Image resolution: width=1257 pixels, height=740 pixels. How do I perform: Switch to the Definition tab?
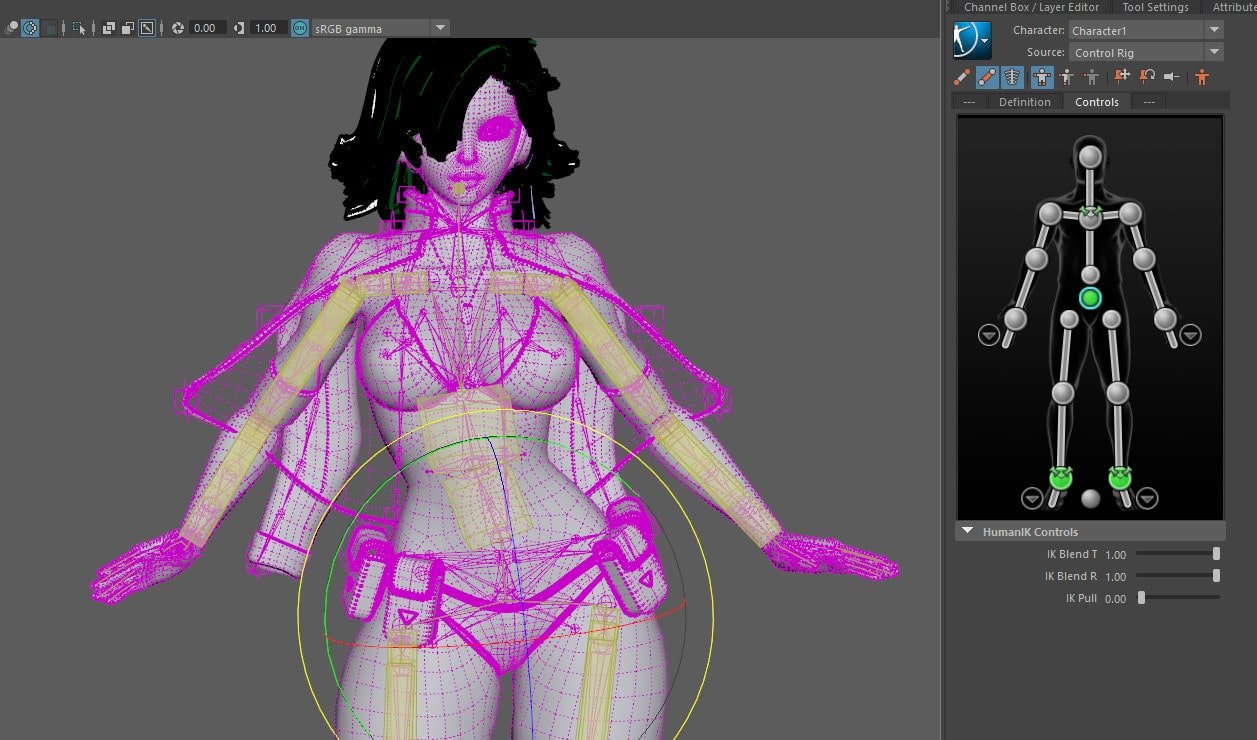pyautogui.click(x=1025, y=102)
